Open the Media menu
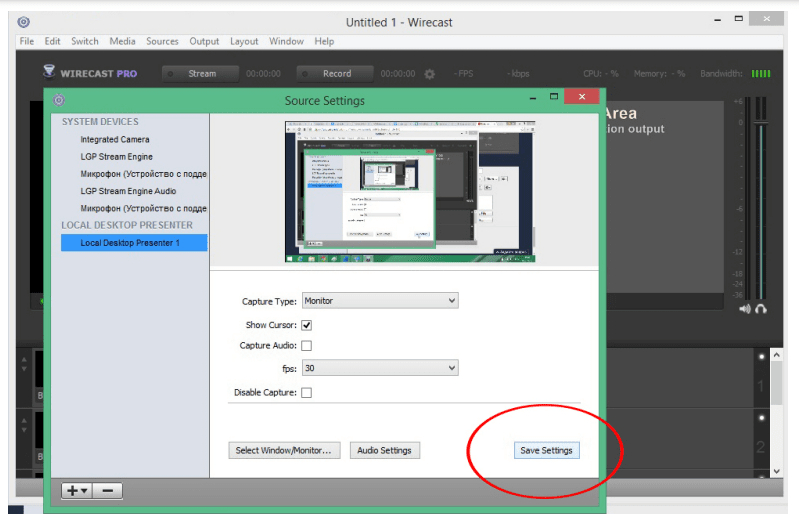 point(122,41)
